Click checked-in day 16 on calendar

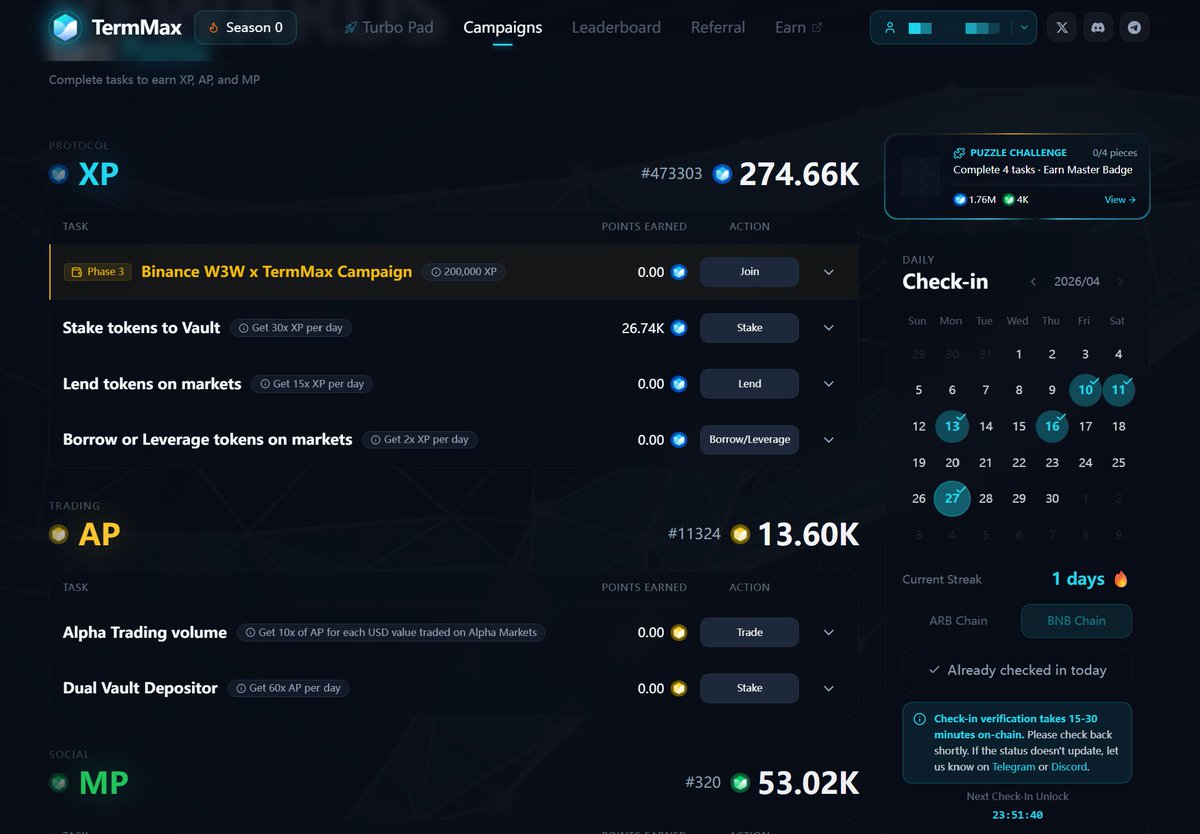click(x=1052, y=426)
